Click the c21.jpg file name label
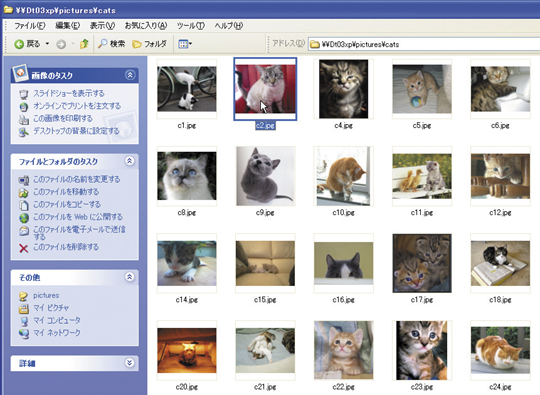This screenshot has width=540, height=395. 265,387
